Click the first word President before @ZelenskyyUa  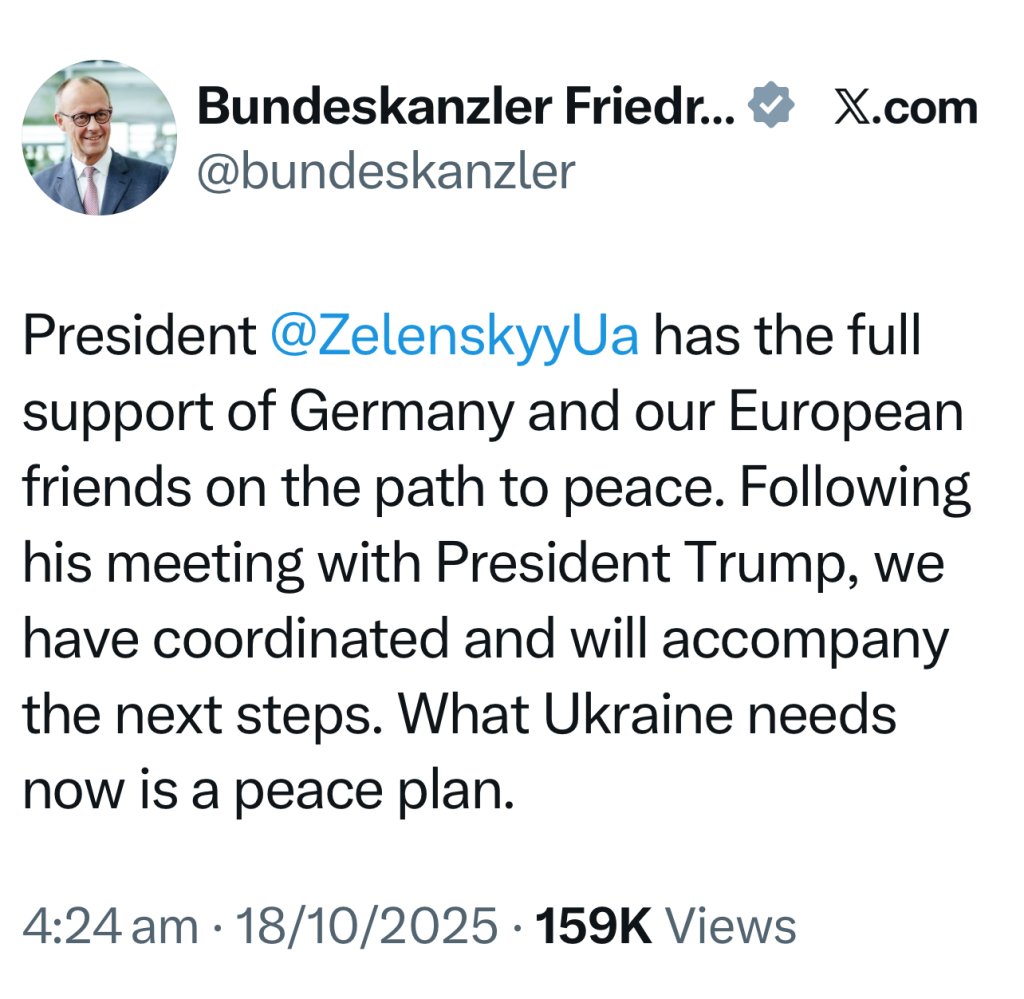point(140,336)
